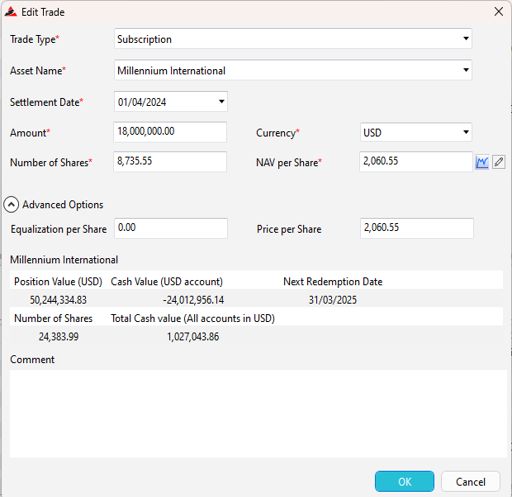512x497 pixels.
Task: Open the Settlement Date picker
Action: click(x=222, y=101)
